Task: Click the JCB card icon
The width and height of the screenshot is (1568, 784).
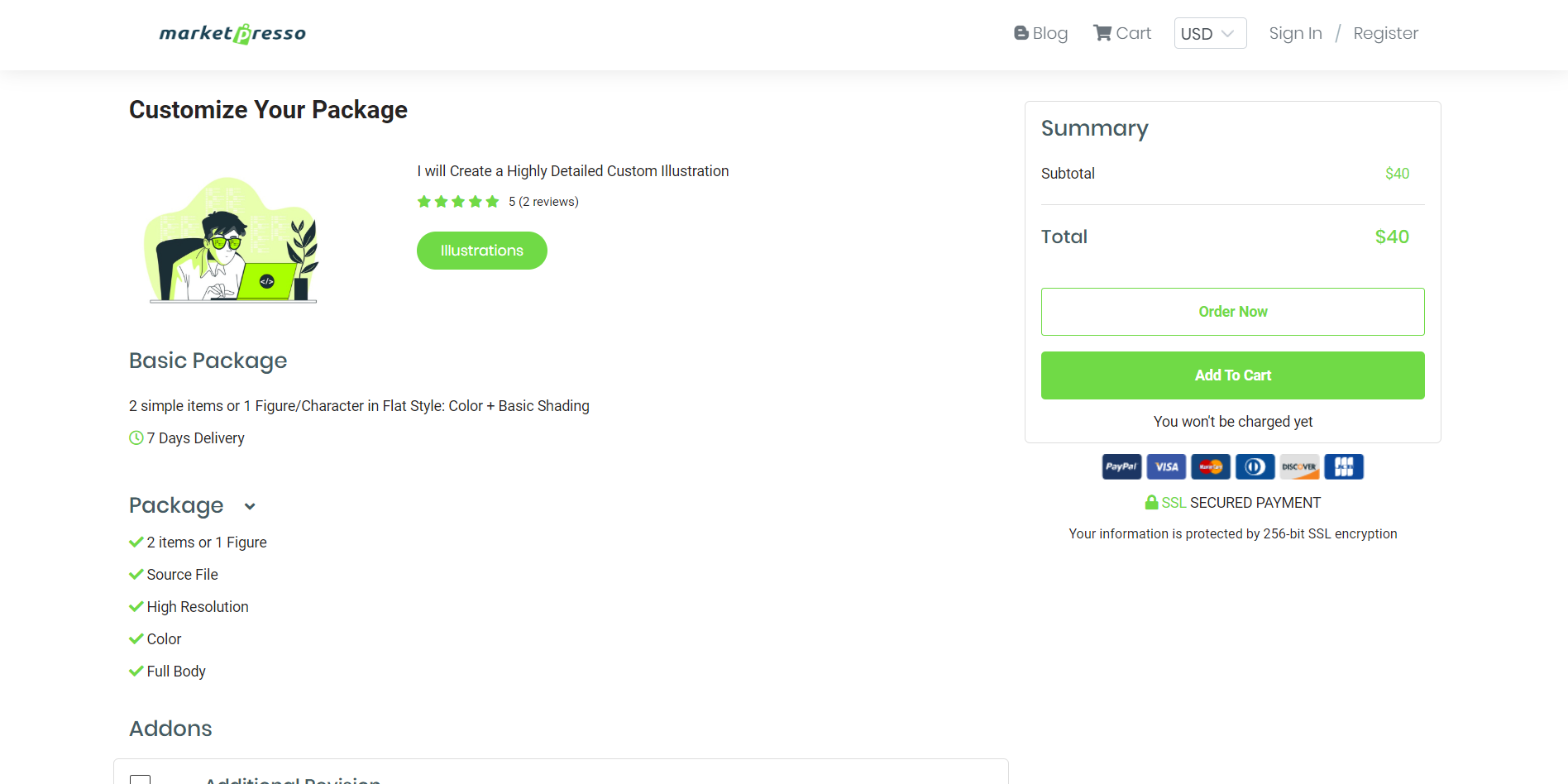Action: pos(1344,466)
